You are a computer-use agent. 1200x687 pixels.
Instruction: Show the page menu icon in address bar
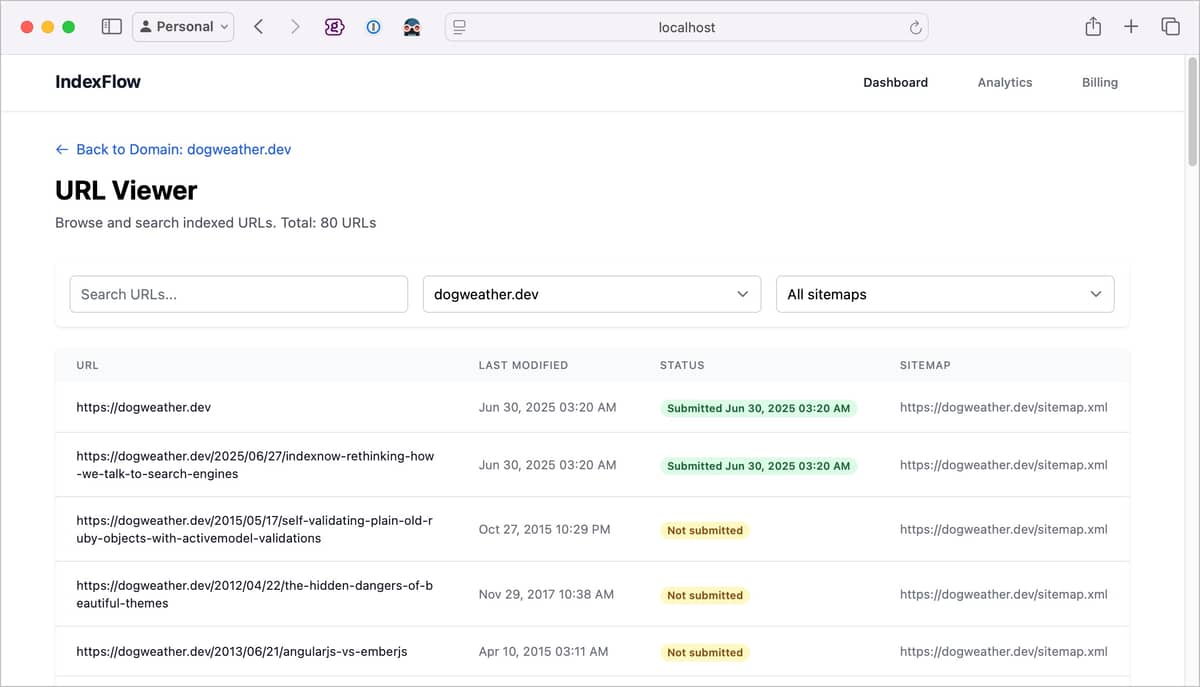coord(460,28)
